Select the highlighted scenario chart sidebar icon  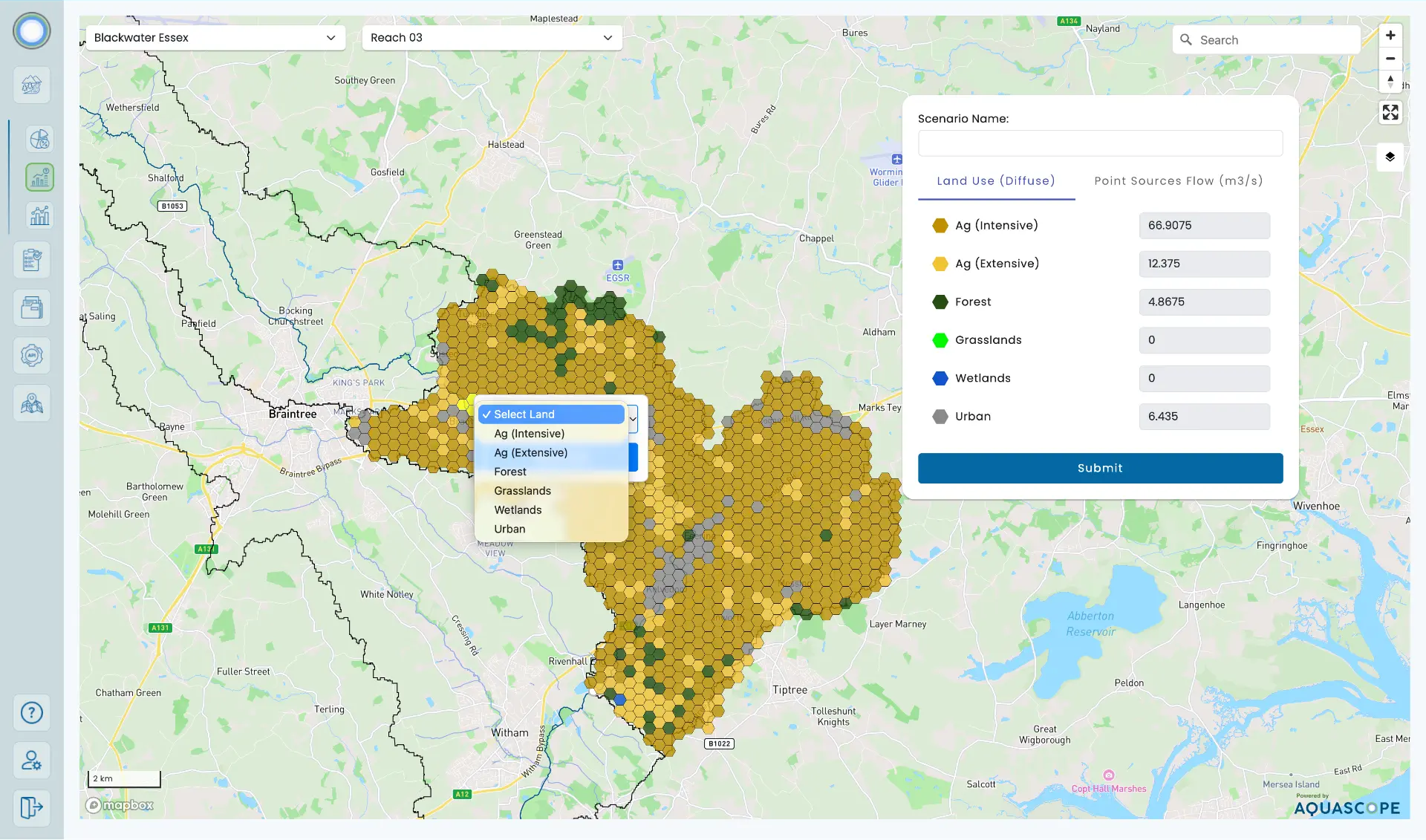(39, 178)
